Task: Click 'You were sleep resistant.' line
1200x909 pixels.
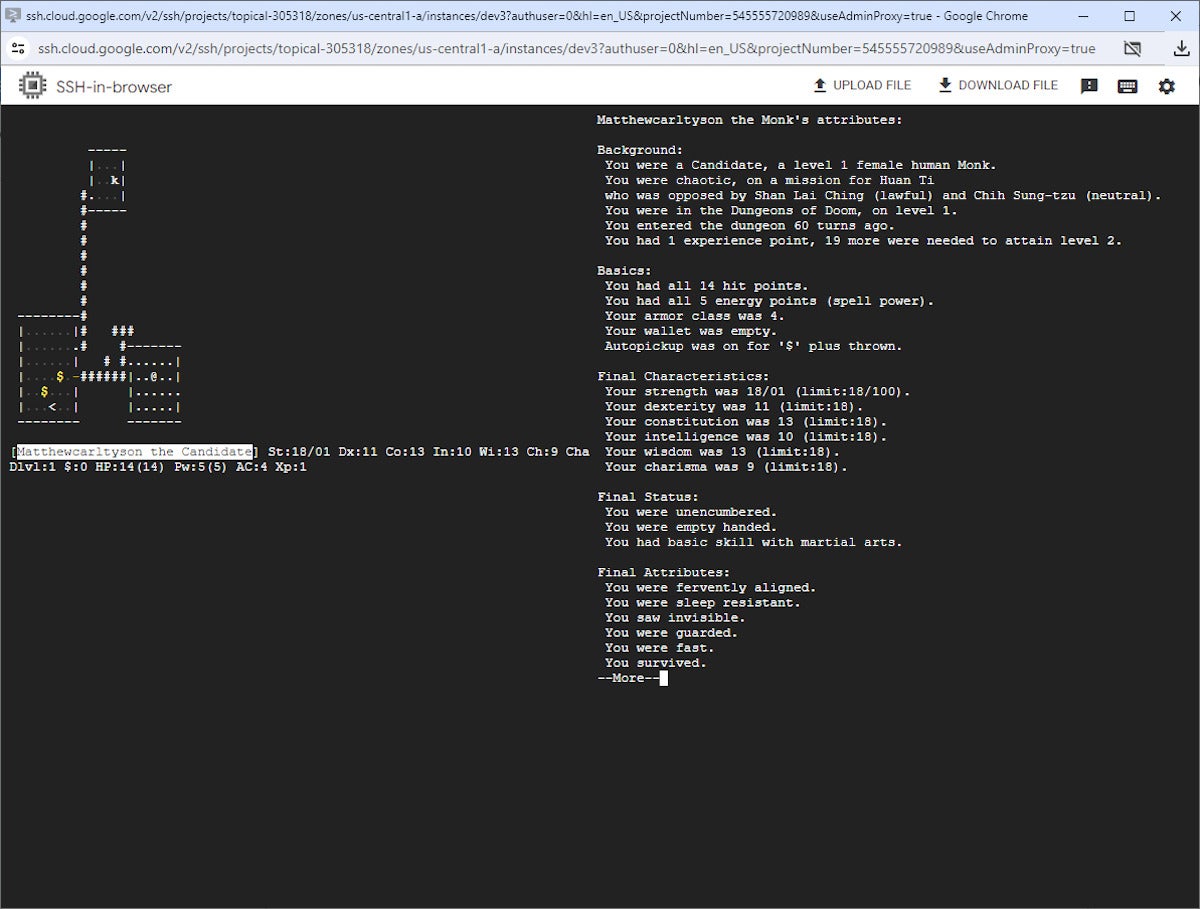Action: click(x=703, y=603)
